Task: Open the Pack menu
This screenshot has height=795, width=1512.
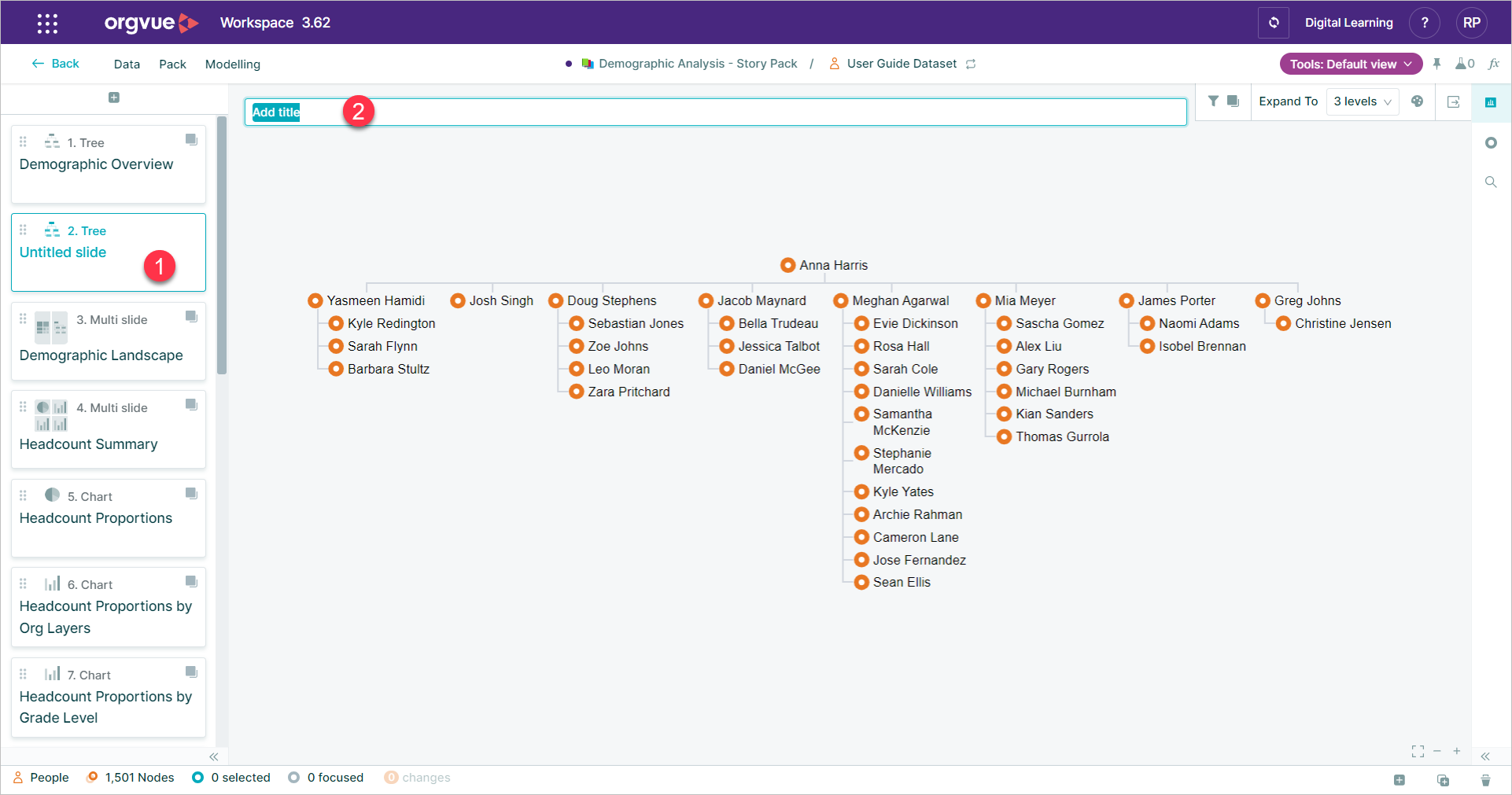Action: click(x=172, y=64)
